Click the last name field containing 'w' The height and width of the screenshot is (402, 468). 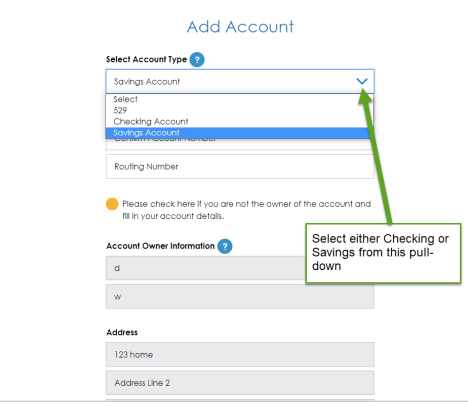click(x=240, y=296)
